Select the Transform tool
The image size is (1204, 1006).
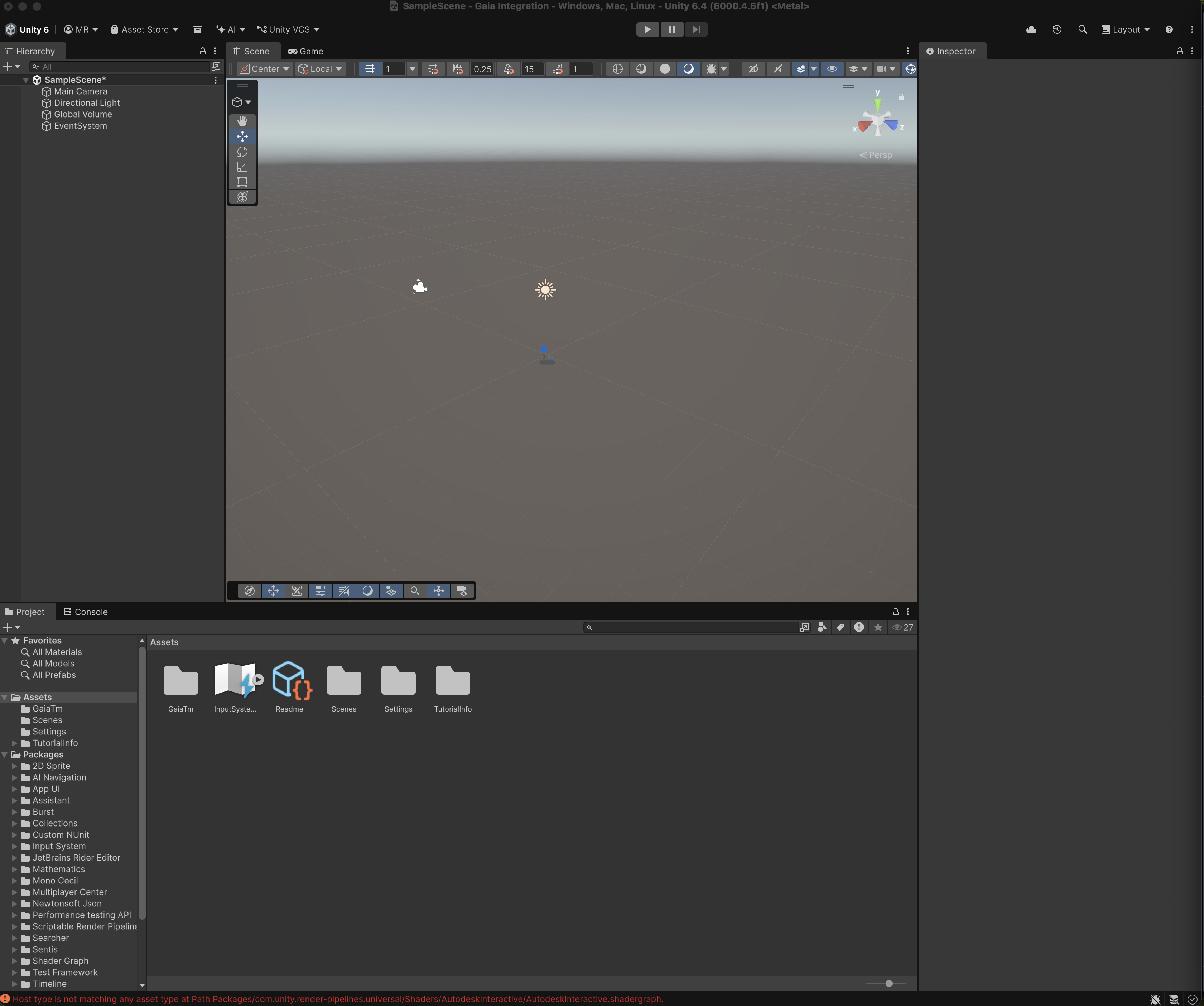point(242,197)
